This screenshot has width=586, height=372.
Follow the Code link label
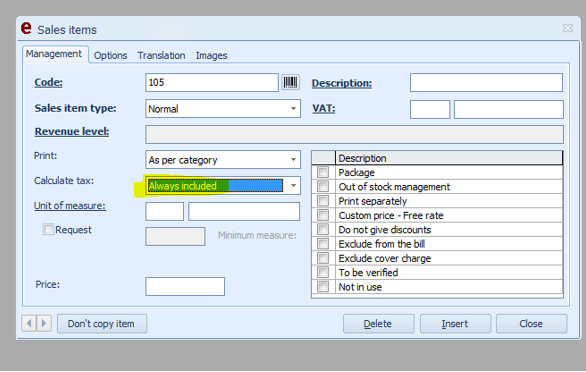point(48,82)
